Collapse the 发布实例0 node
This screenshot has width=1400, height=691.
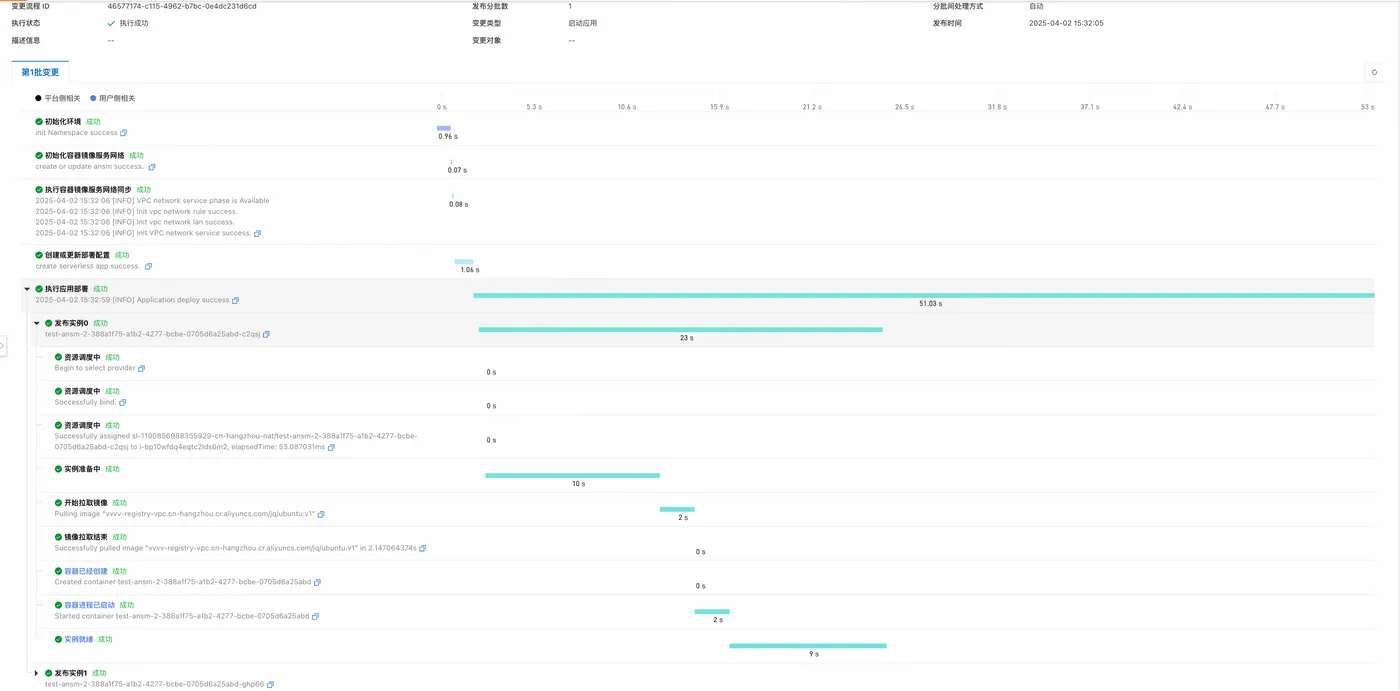37,323
